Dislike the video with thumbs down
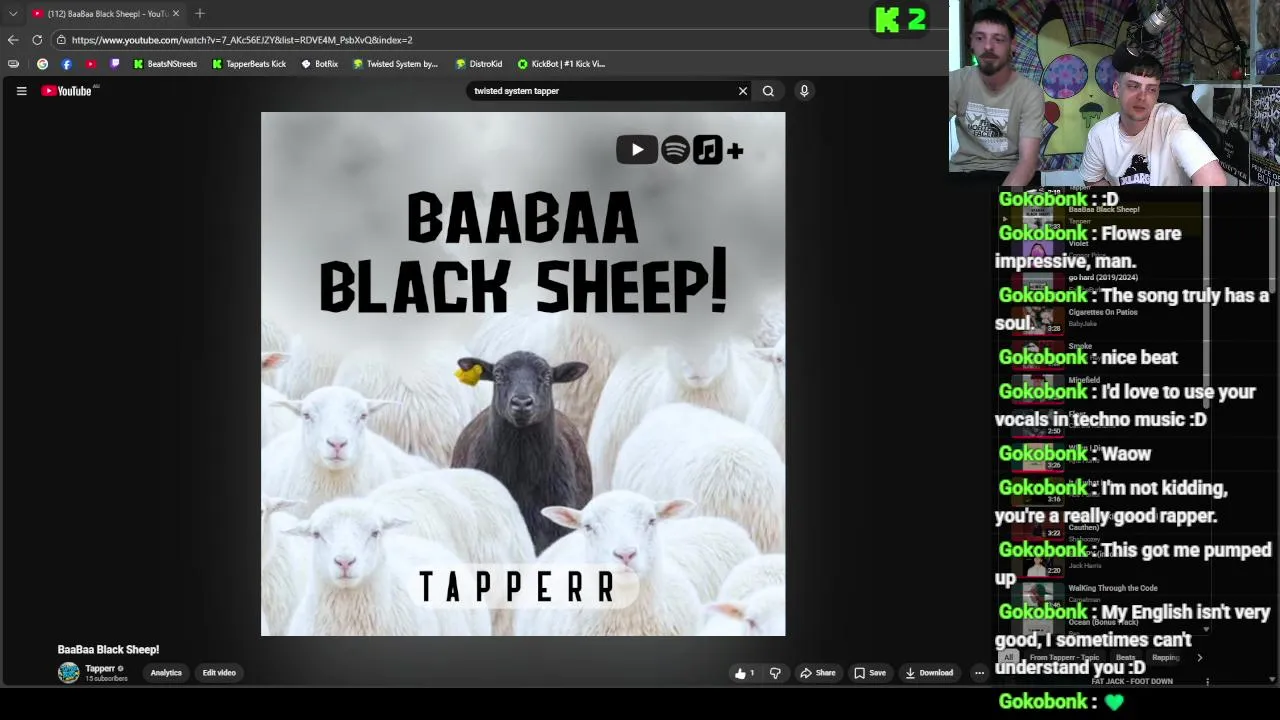 pos(775,673)
